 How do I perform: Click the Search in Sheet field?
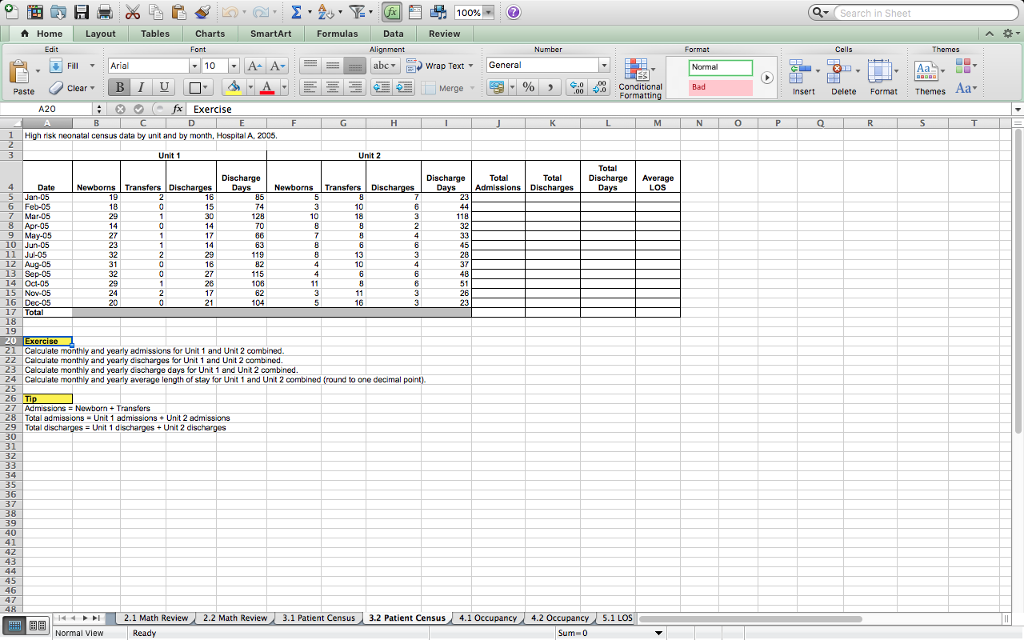tap(925, 12)
